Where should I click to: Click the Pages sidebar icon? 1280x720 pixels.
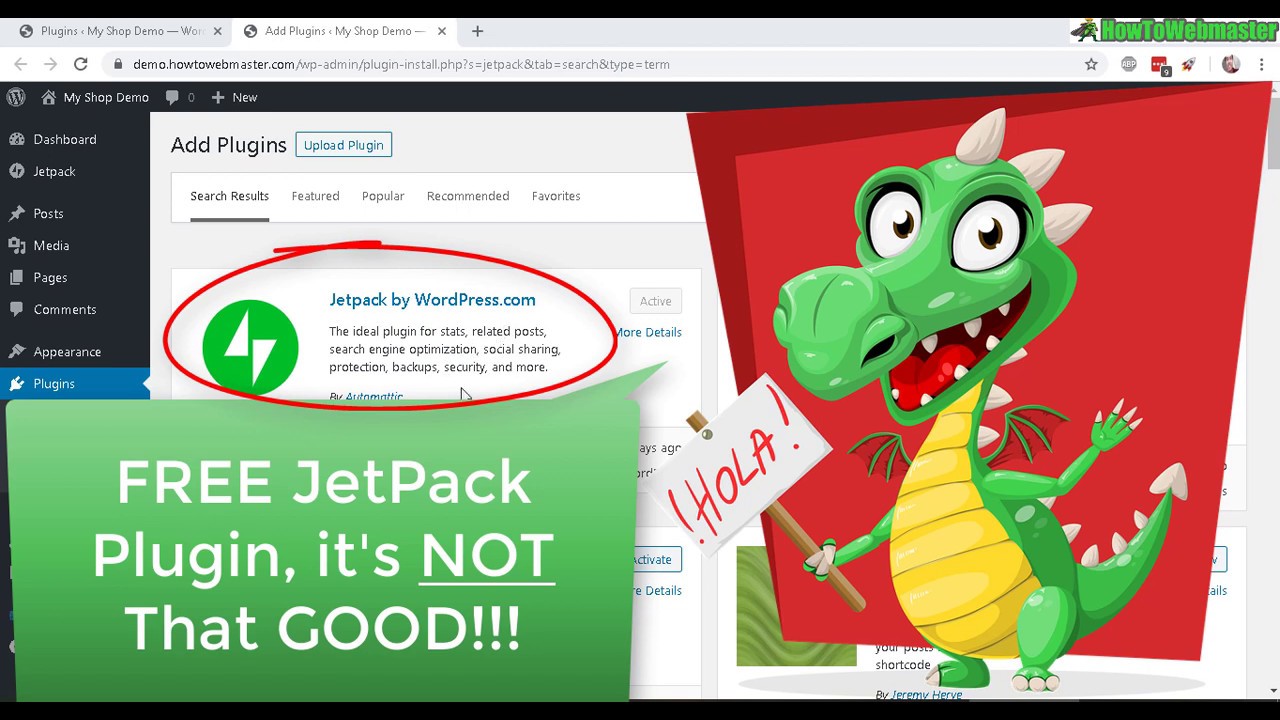click(16, 277)
